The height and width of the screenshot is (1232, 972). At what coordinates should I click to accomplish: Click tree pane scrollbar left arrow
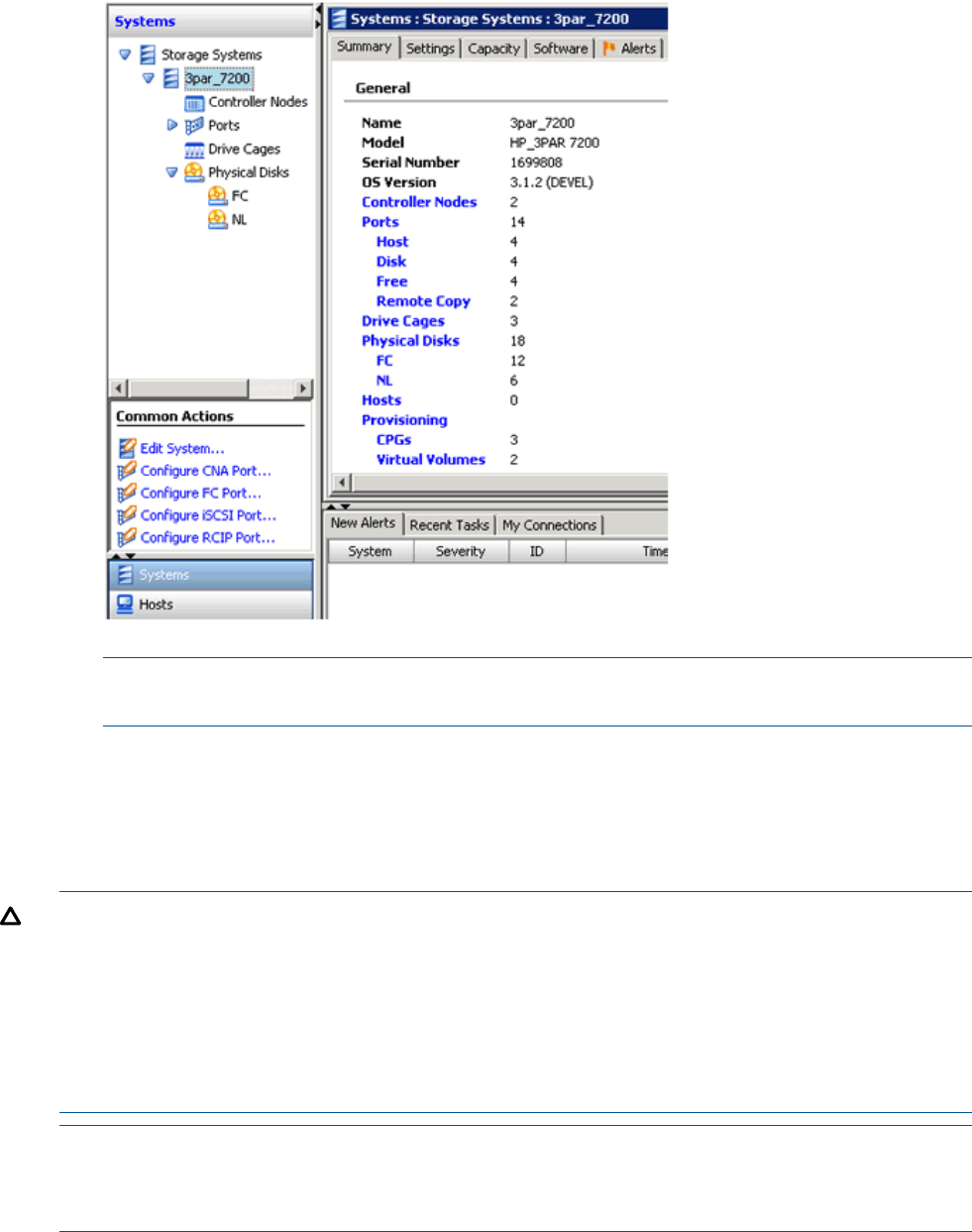click(x=119, y=389)
